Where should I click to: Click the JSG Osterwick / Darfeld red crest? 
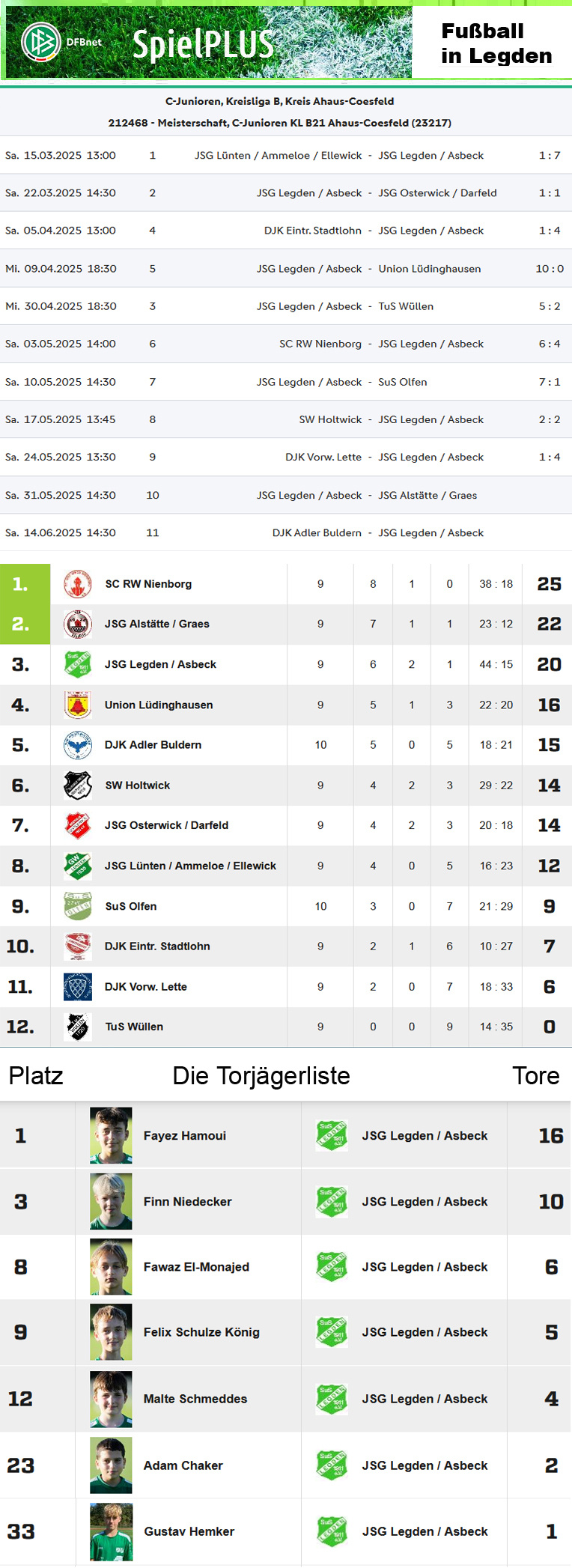[78, 825]
